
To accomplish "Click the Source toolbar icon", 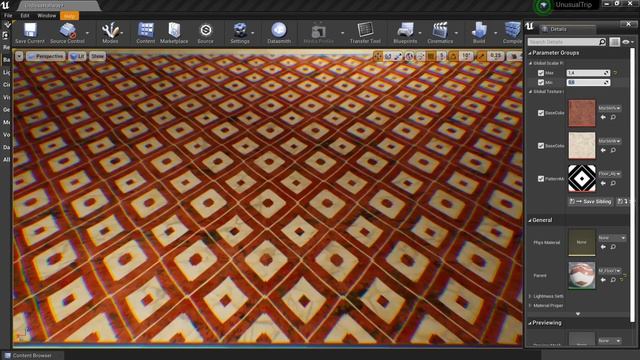I will pos(205,33).
